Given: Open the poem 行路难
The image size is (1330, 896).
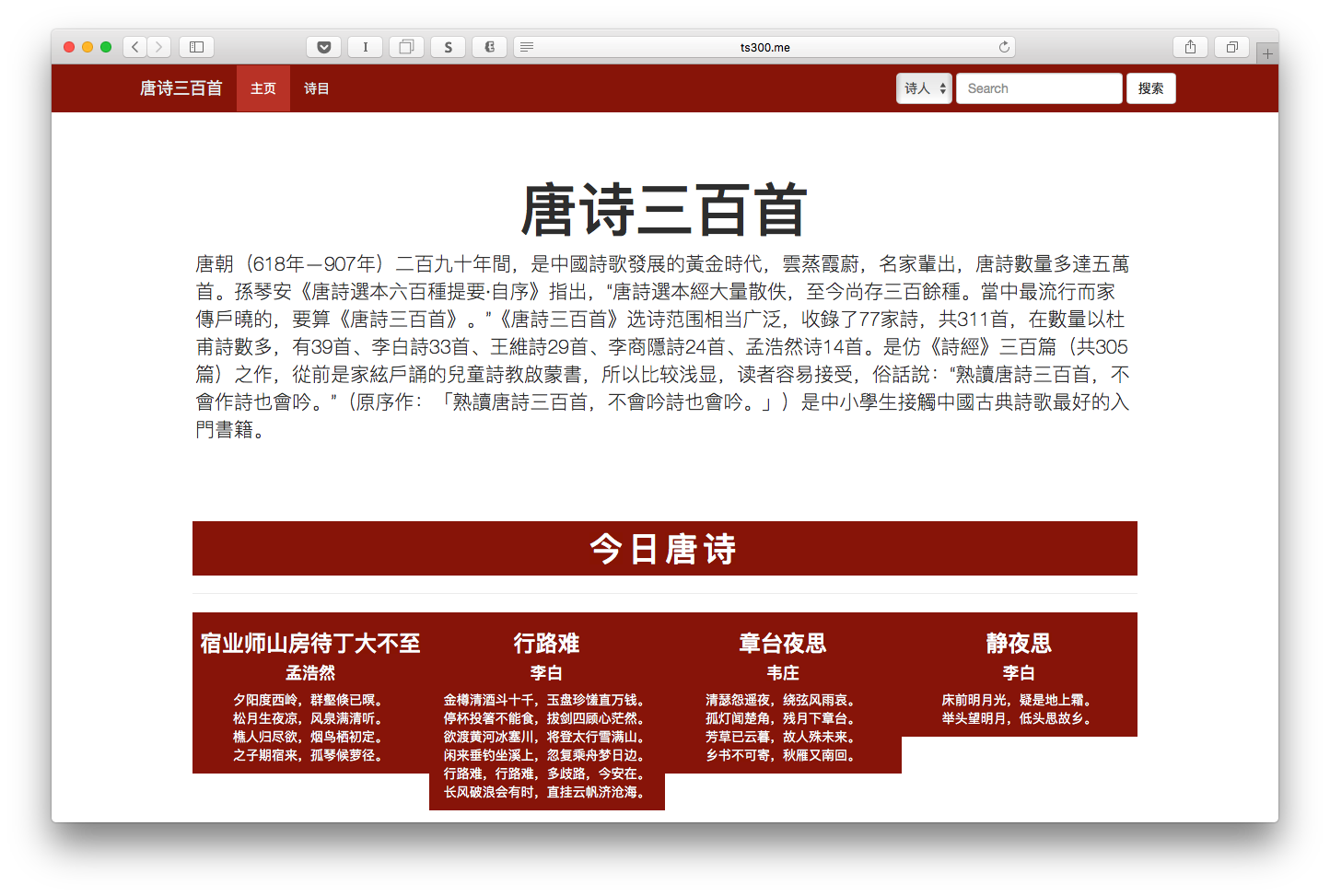Looking at the screenshot, I should tap(547, 643).
